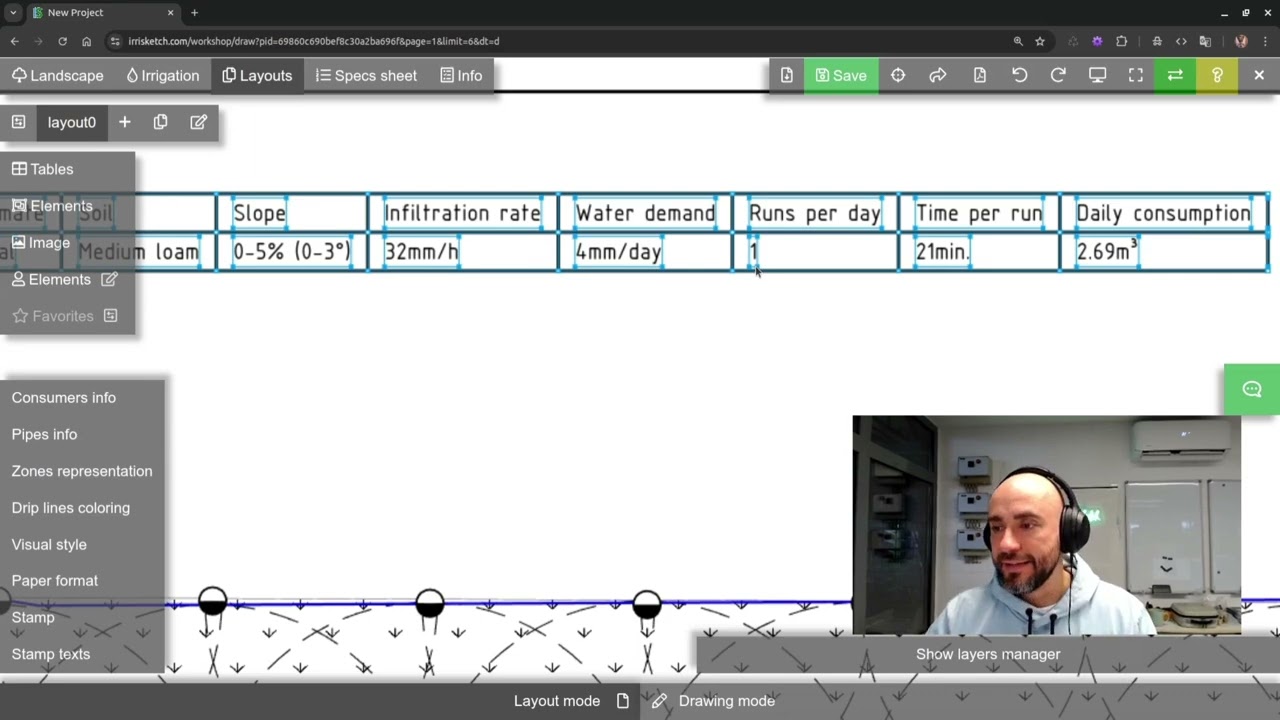Select the layout0 tab
1280x720 pixels.
[72, 122]
